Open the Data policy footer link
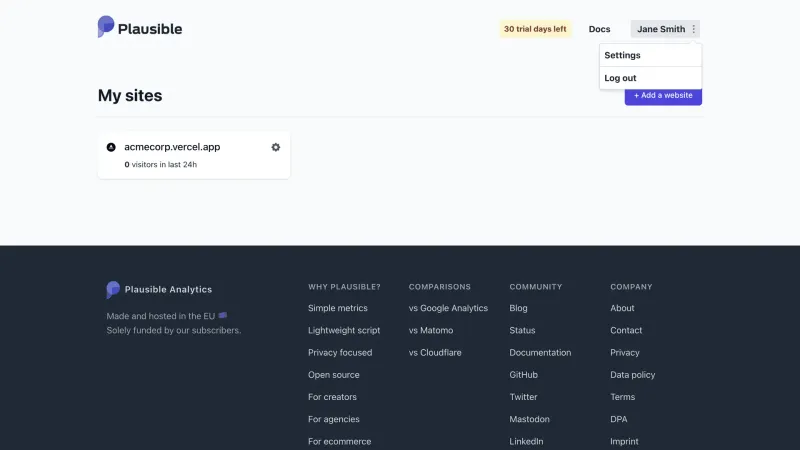 [x=632, y=374]
